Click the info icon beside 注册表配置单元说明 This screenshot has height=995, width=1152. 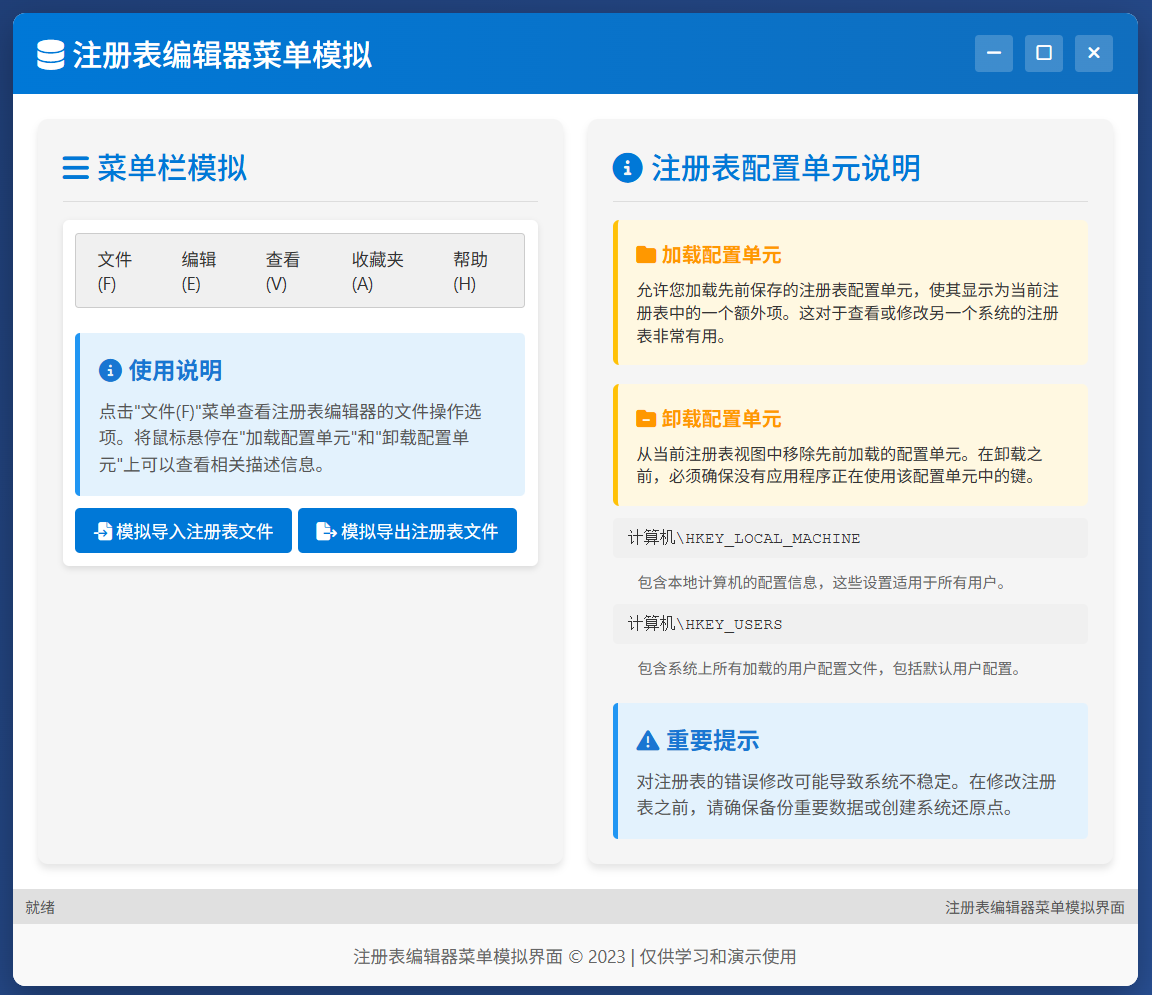click(x=627, y=168)
